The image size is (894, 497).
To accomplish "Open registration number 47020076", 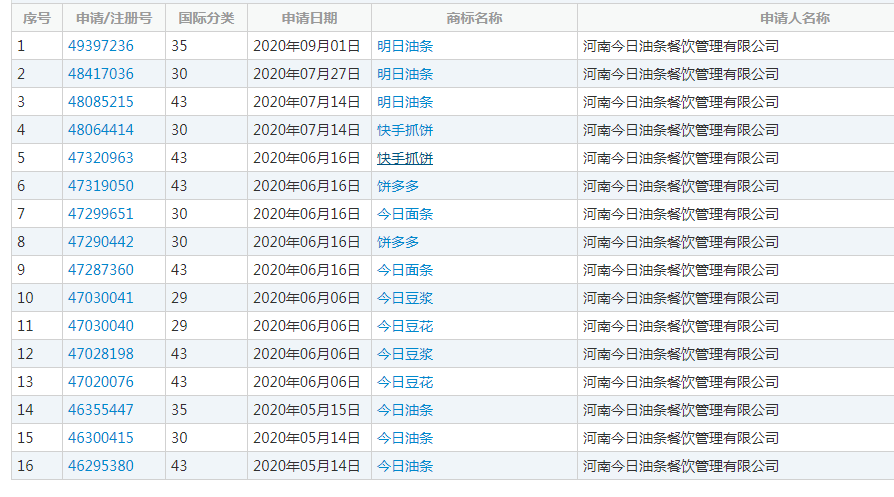I will pos(100,381).
